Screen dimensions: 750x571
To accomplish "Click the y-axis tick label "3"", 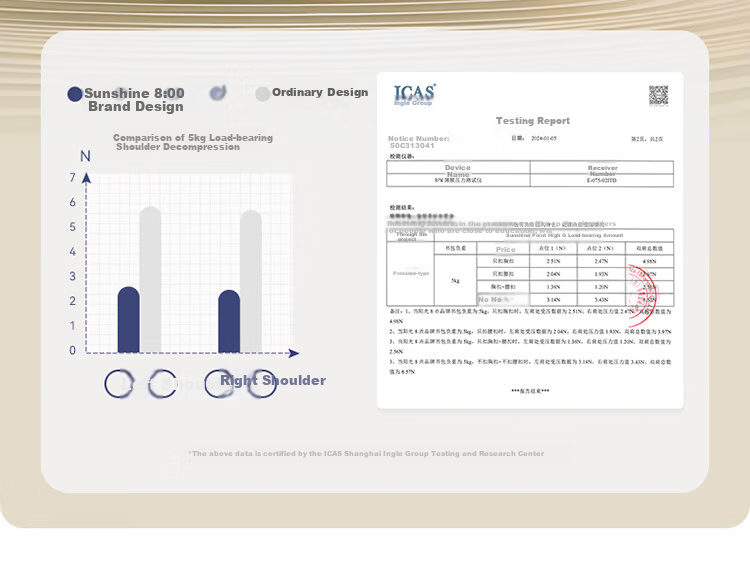I will pyautogui.click(x=72, y=276).
